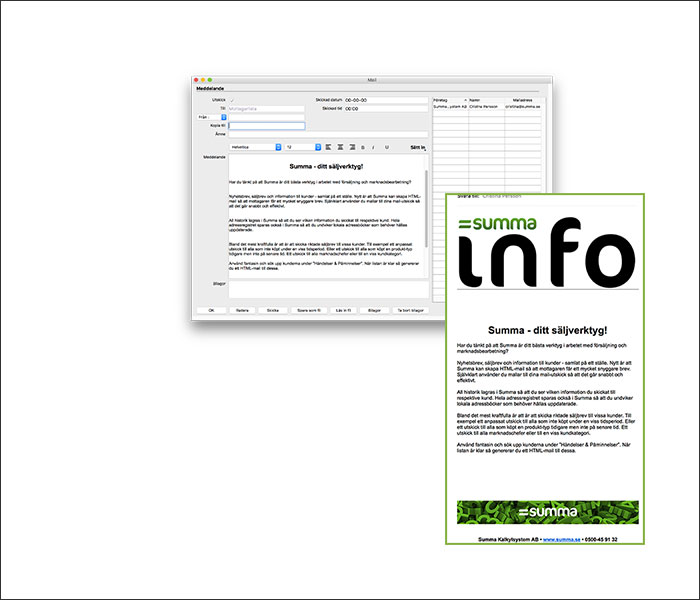This screenshot has height=600, width=700.
Task: Click the Skicka button
Action: pos(273,310)
